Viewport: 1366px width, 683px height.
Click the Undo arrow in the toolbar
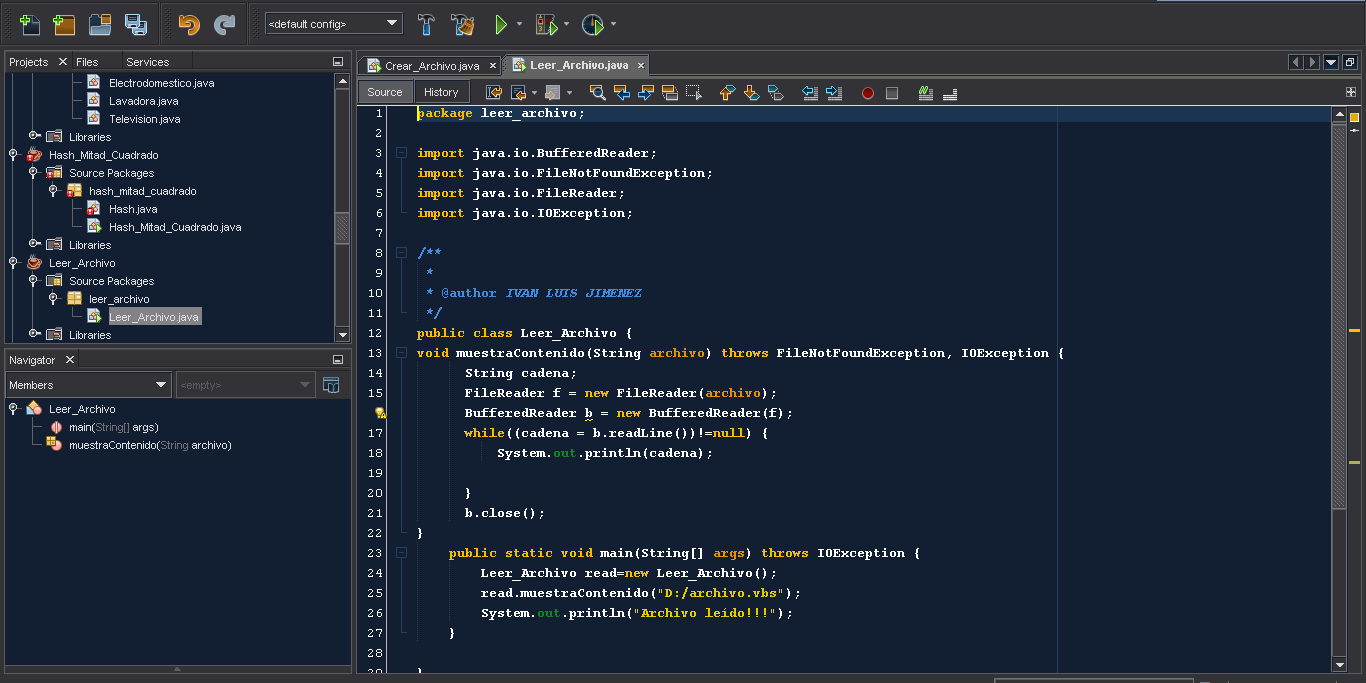click(x=188, y=24)
